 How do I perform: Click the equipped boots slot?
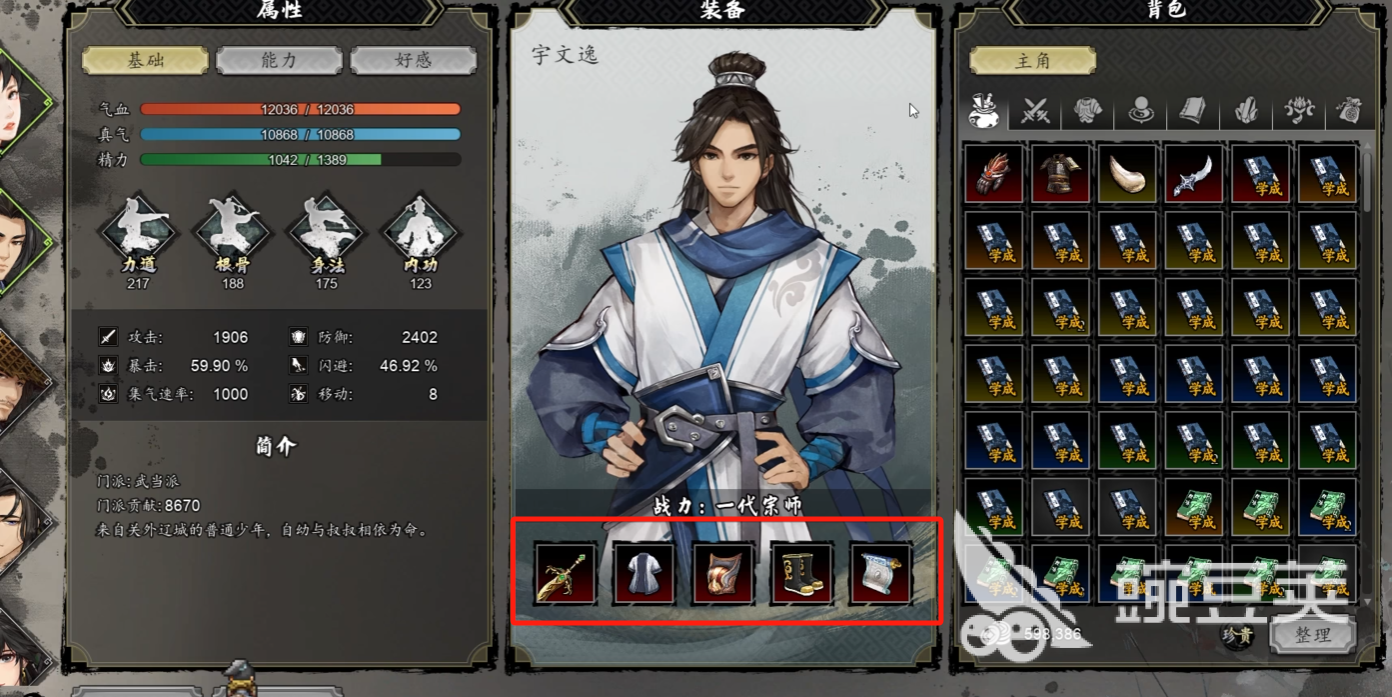802,573
